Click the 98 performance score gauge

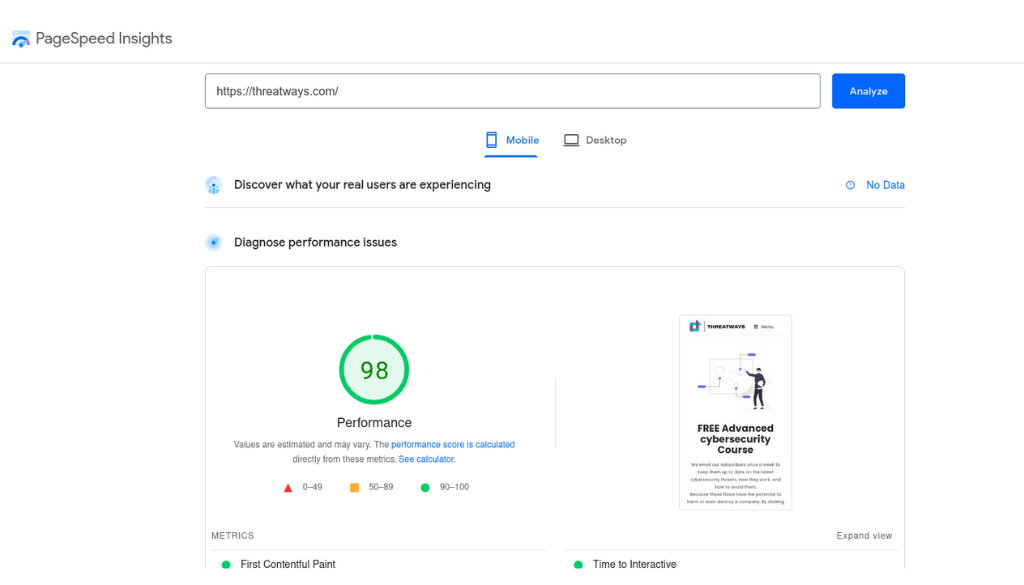tap(374, 370)
